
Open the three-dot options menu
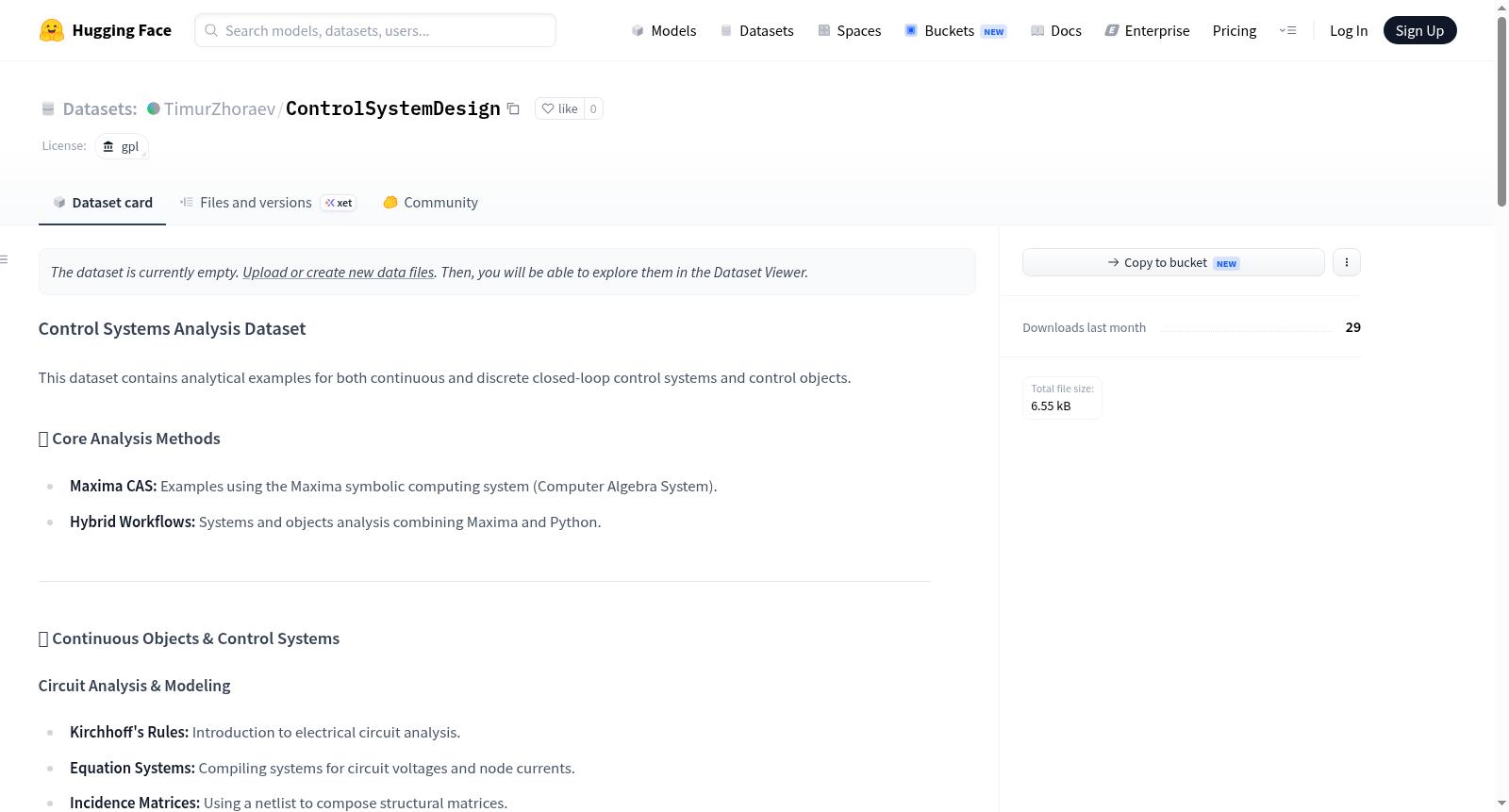tap(1347, 262)
